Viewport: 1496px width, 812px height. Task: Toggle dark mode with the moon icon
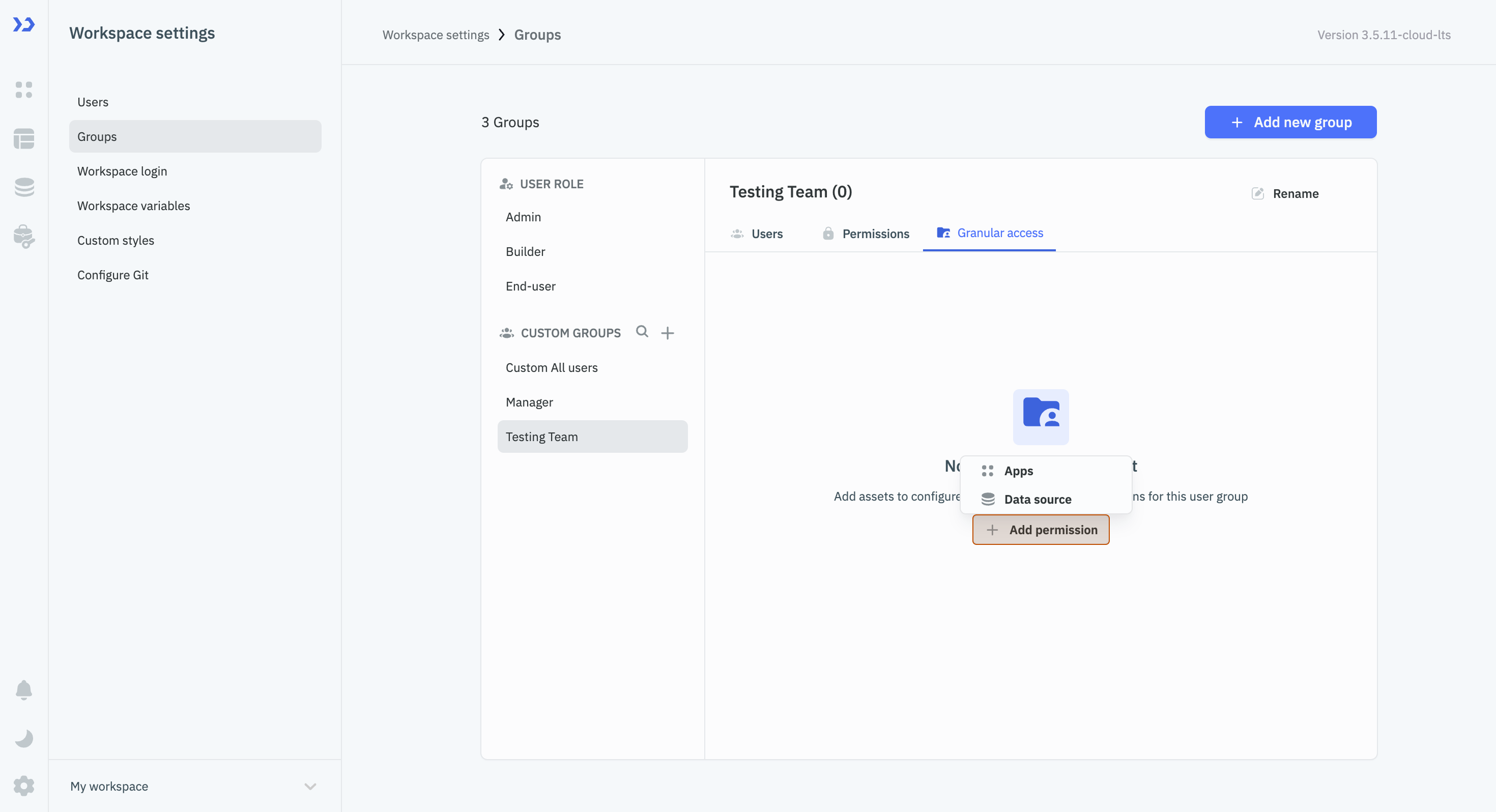[x=24, y=738]
